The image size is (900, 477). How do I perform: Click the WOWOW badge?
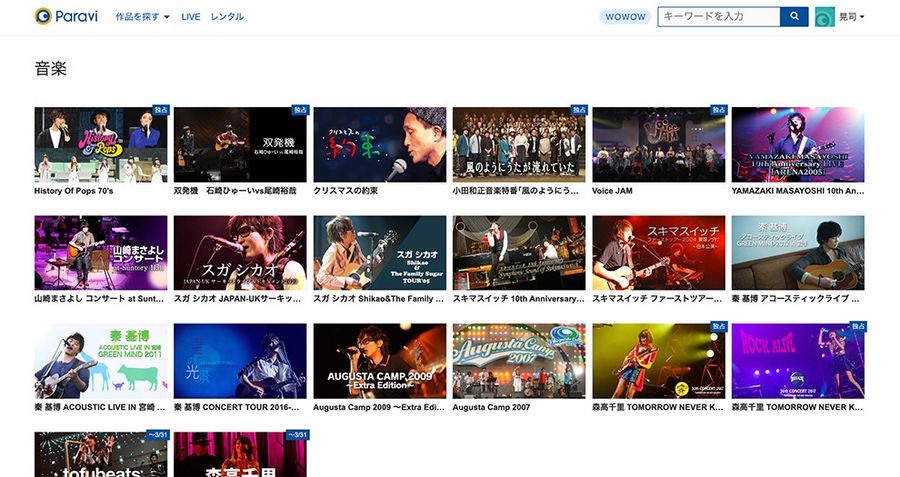[625, 17]
